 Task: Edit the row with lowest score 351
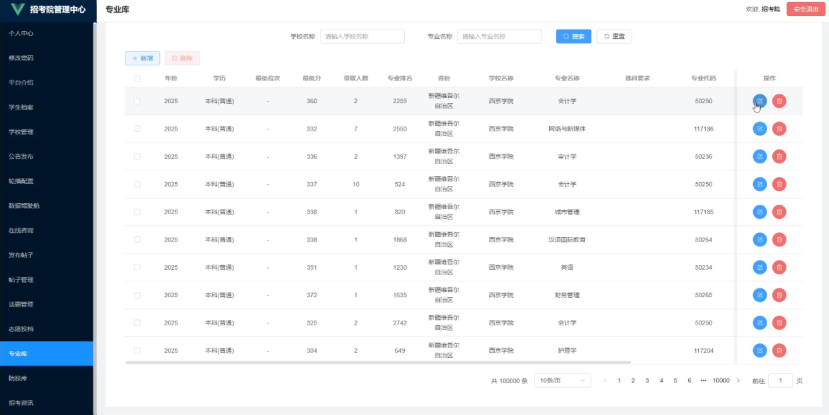(x=759, y=268)
